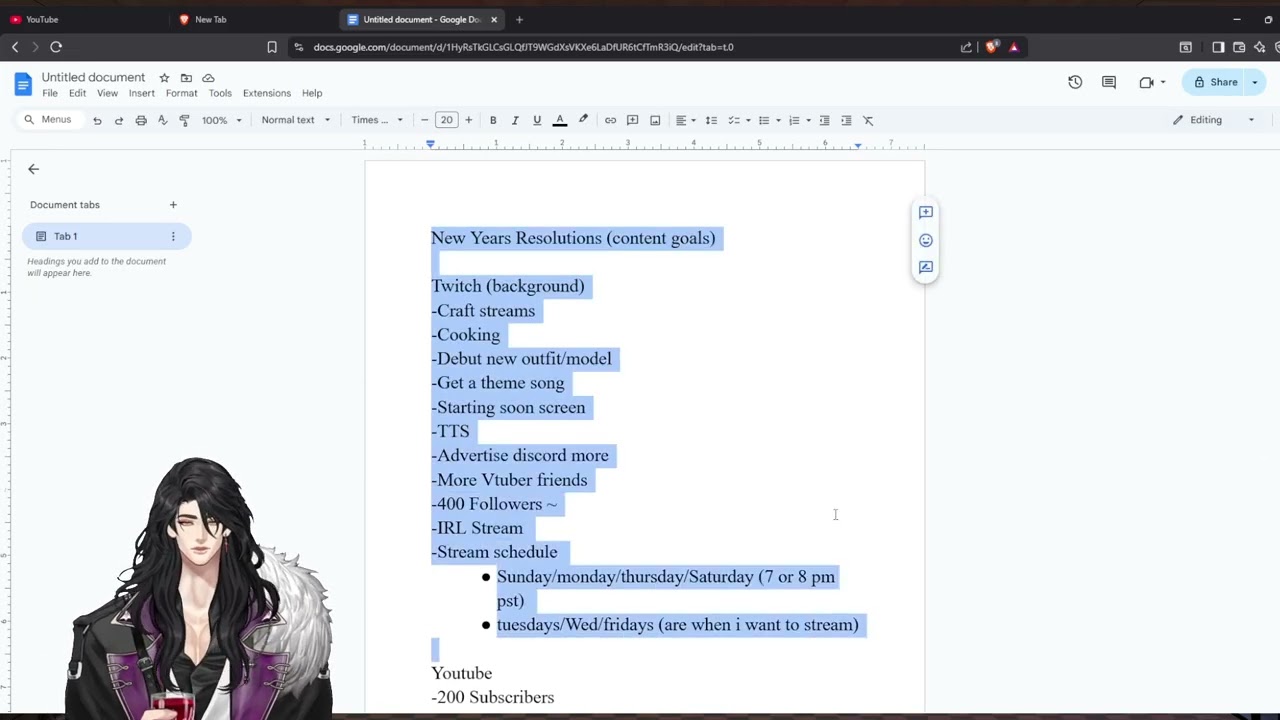Move document to a folder

186,78
